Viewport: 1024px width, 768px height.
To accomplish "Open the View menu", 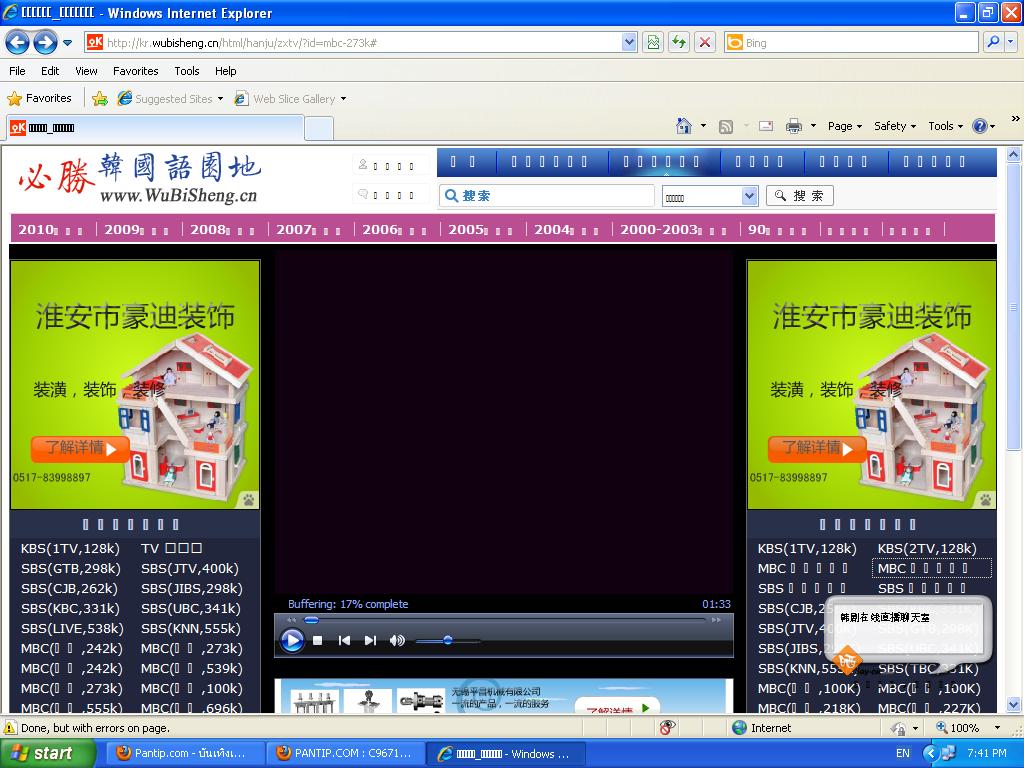I will coord(86,71).
